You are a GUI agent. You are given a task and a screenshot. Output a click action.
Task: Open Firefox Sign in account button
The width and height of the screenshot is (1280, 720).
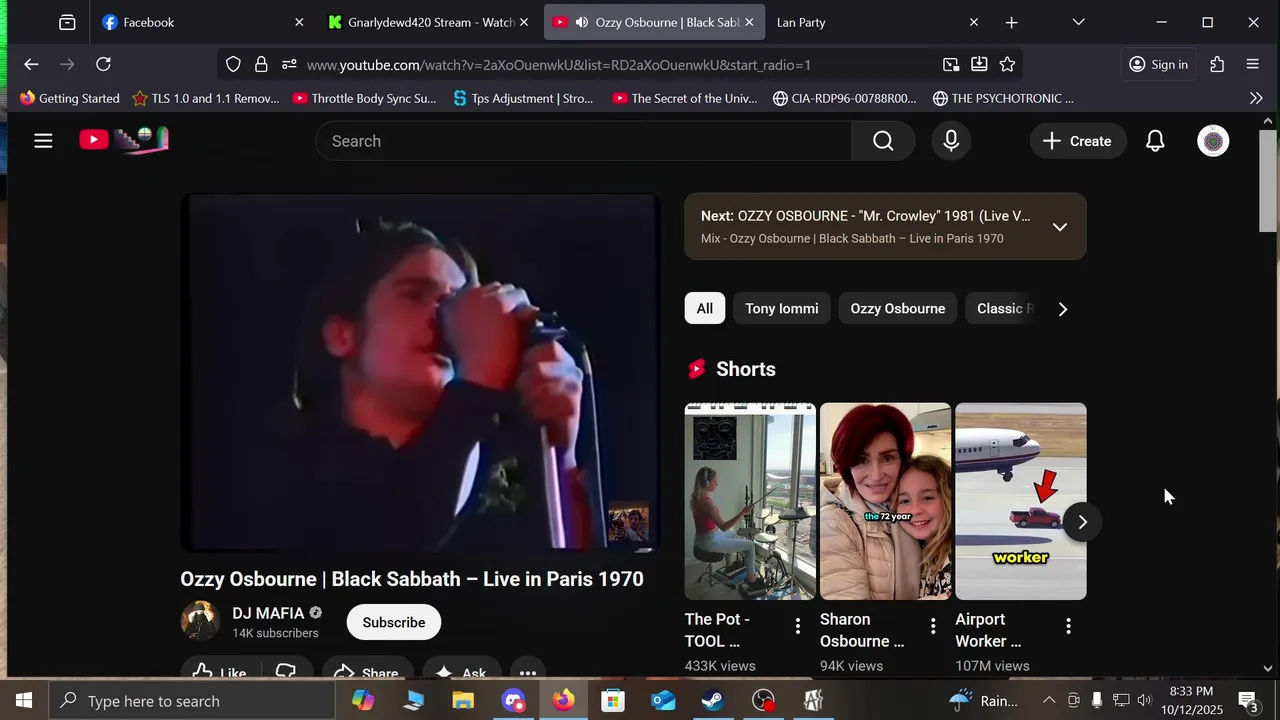point(1158,64)
